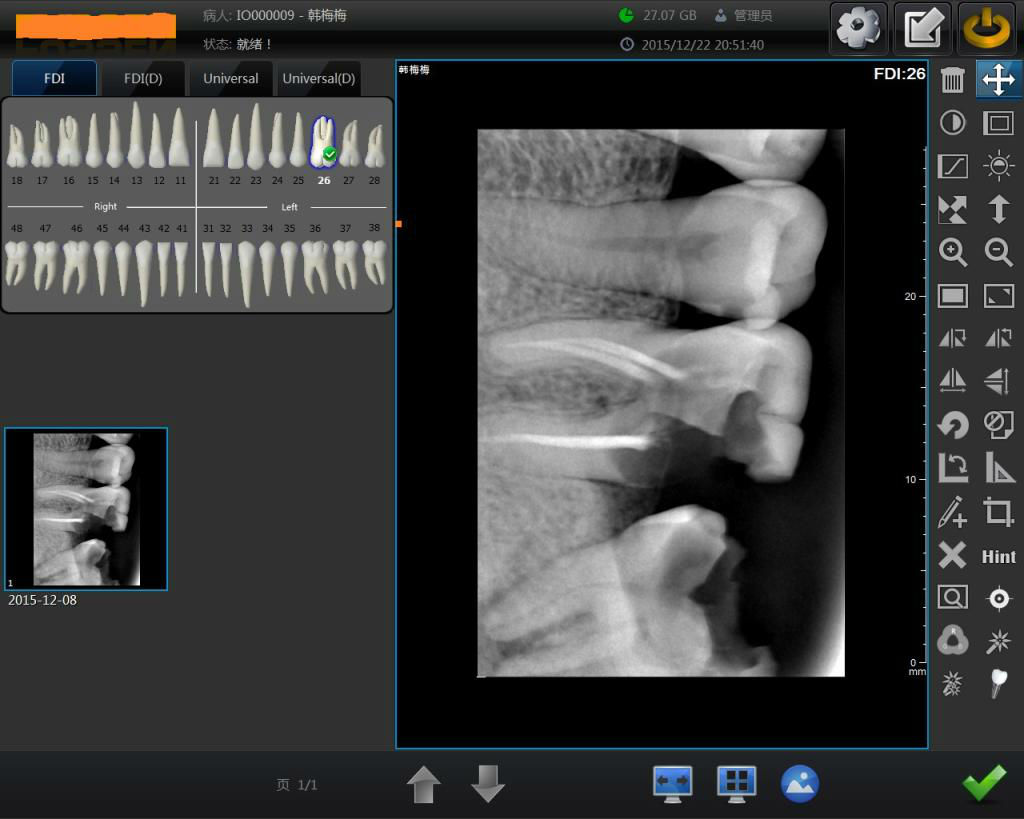Select lower tooth 36 in the chart

315,266
